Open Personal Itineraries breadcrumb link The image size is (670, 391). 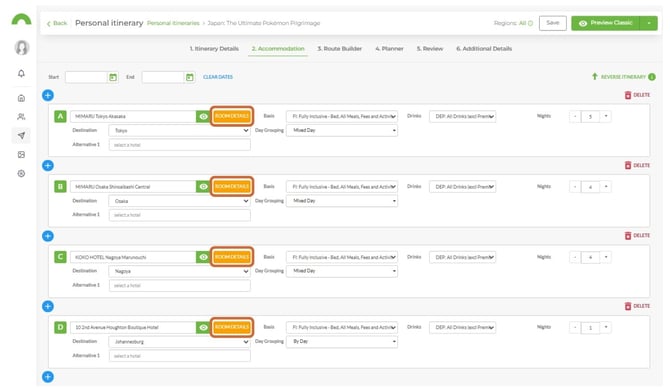(173, 23)
